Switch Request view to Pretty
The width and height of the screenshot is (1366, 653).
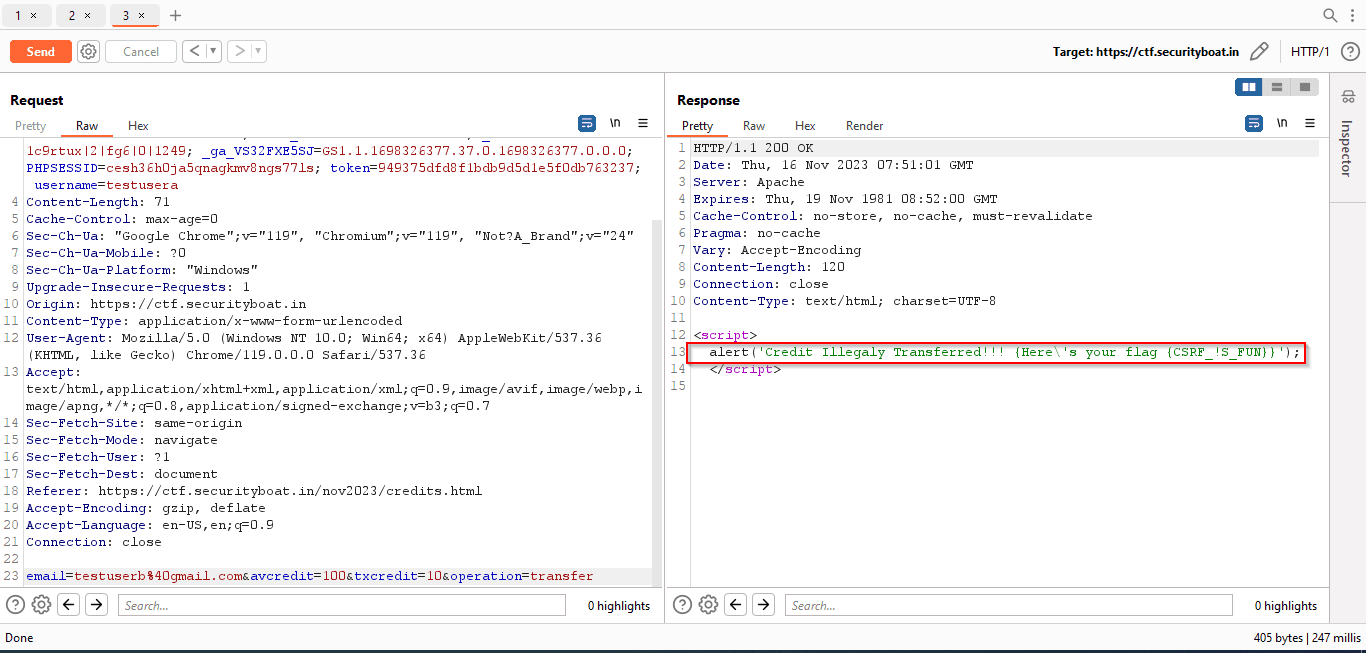point(30,126)
